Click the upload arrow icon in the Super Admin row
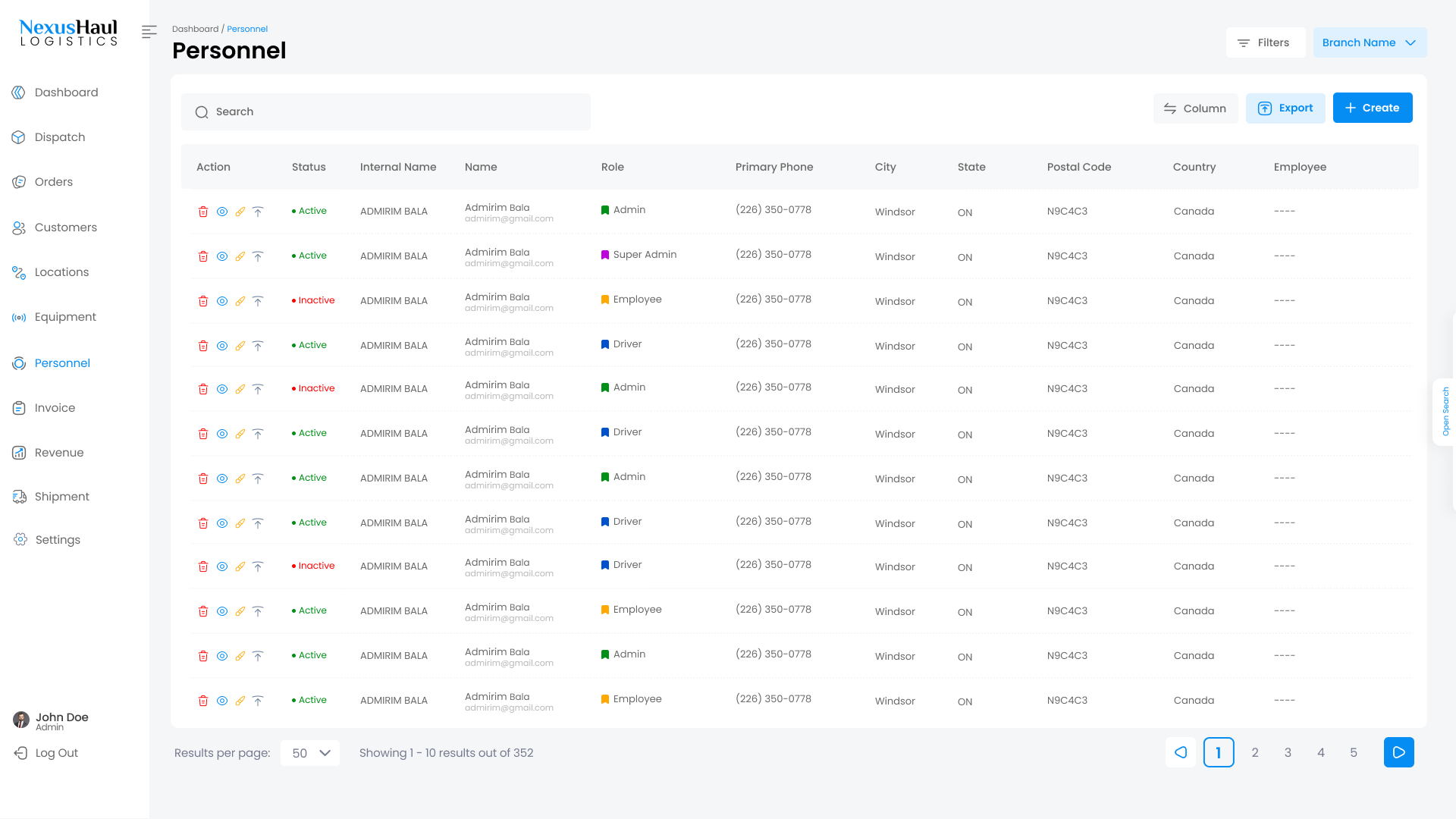Screen dimensions: 1456x819 point(258,256)
